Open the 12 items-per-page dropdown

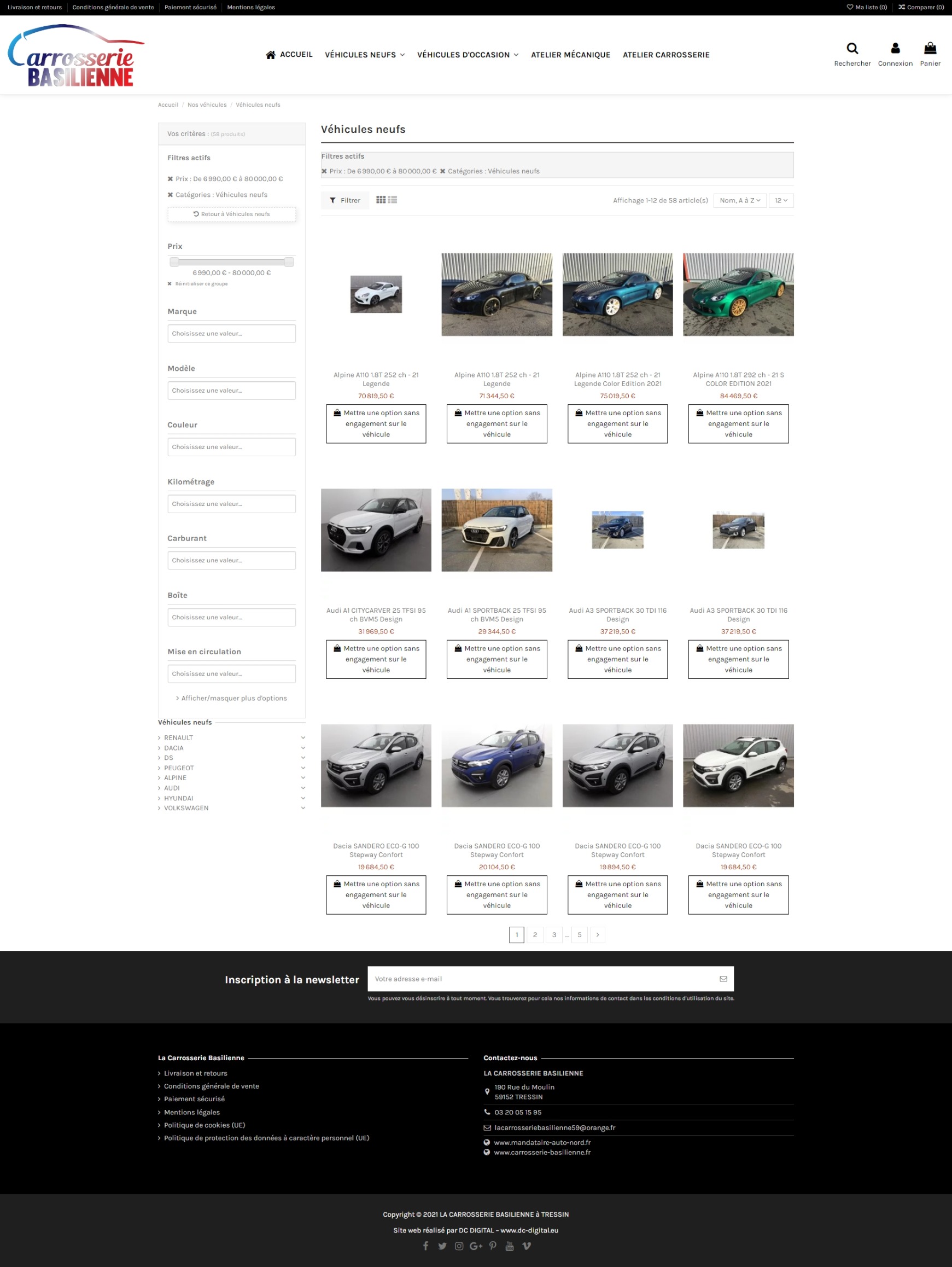pos(781,200)
